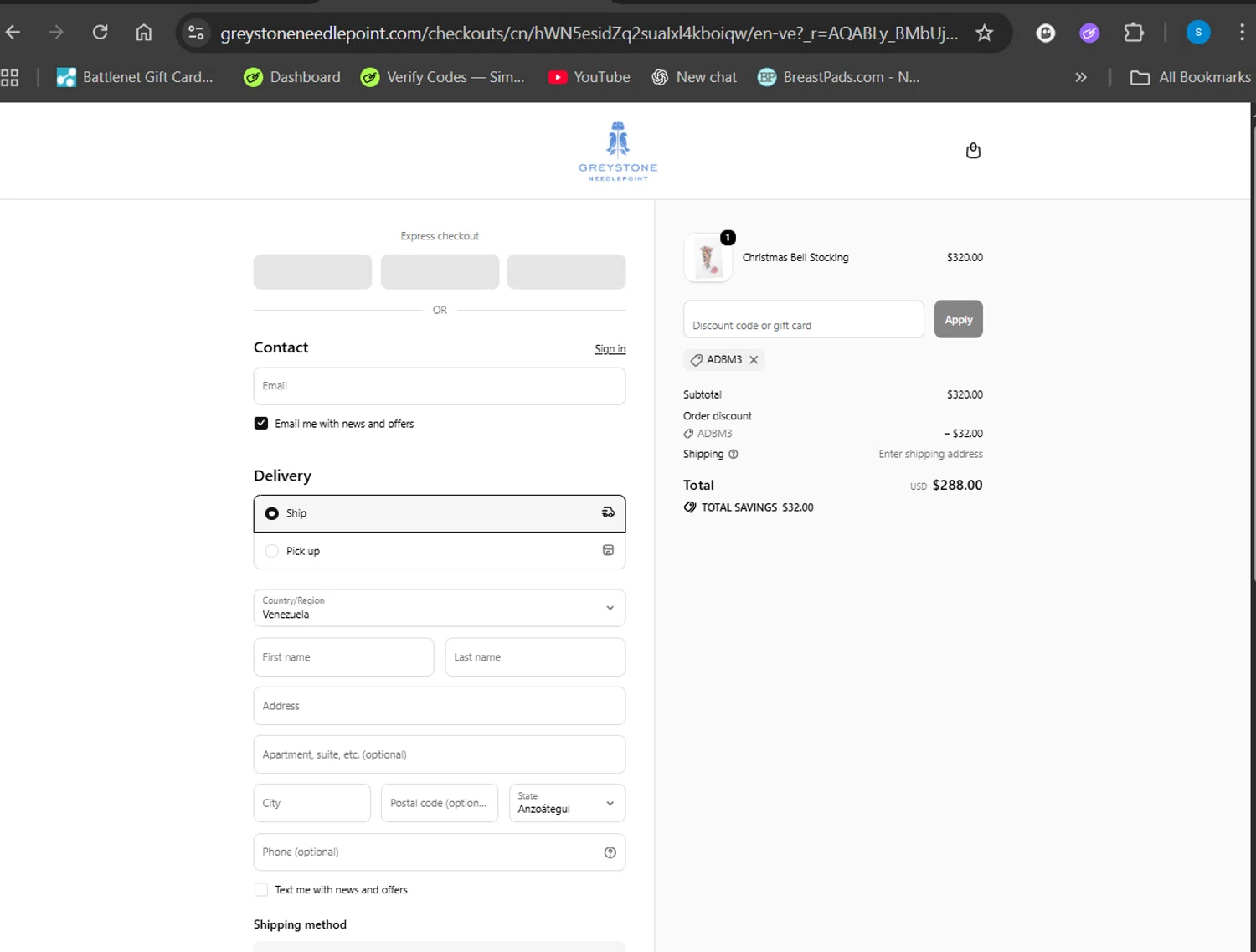View site information icon in address bar
Image resolution: width=1256 pixels, height=952 pixels.
click(196, 33)
